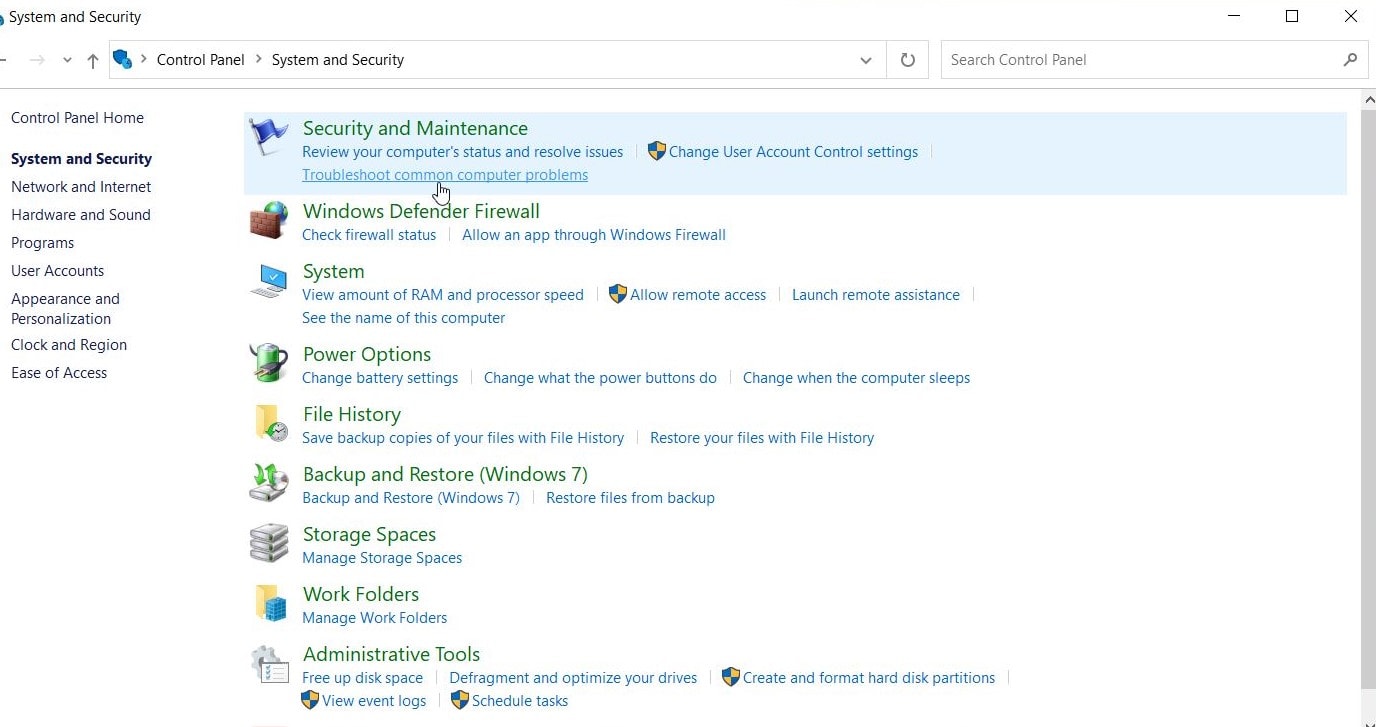Expand chevron after Control Panel in breadcrumb

259,59
